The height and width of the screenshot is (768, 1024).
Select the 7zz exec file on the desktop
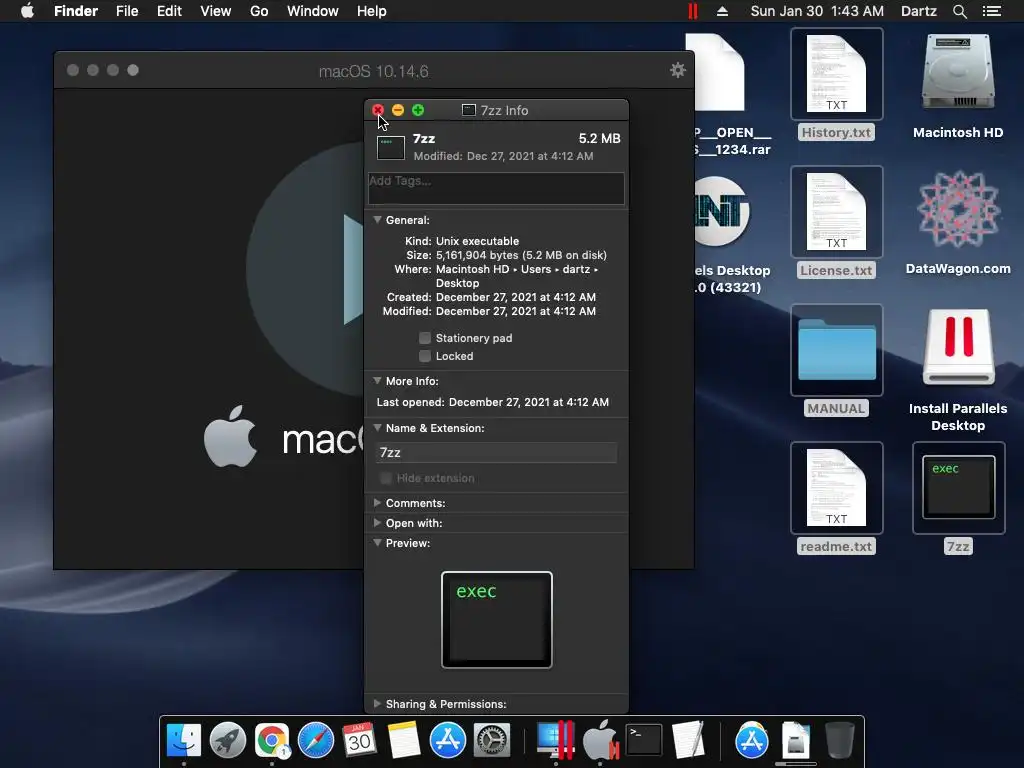pos(958,499)
